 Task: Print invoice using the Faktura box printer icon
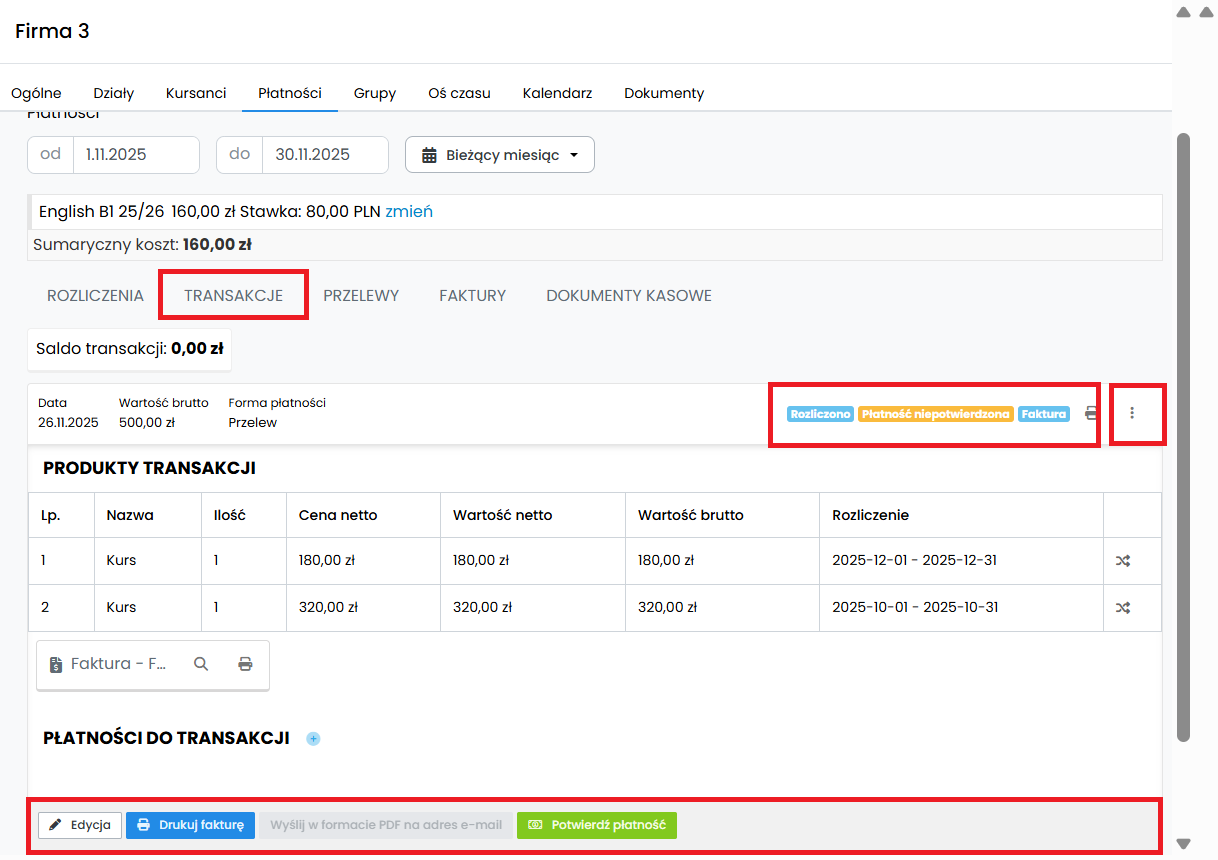pyautogui.click(x=245, y=664)
